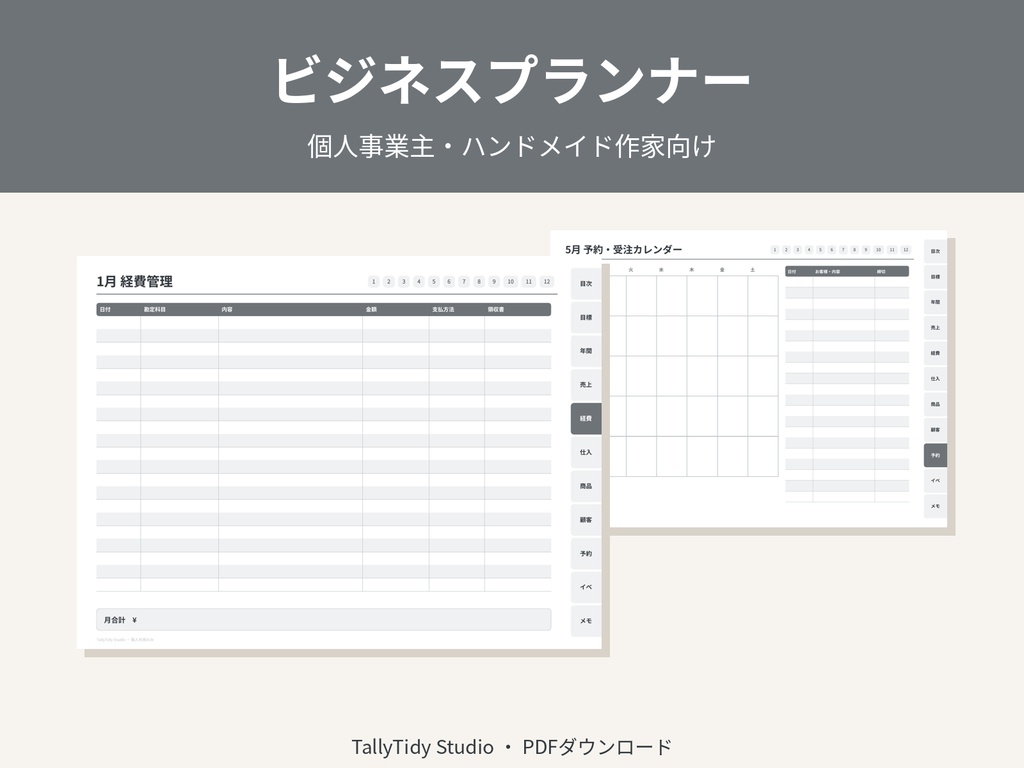The image size is (1024, 768).
Task: Open 経費 tab on the 予約カレンダー page
Action: click(x=935, y=353)
